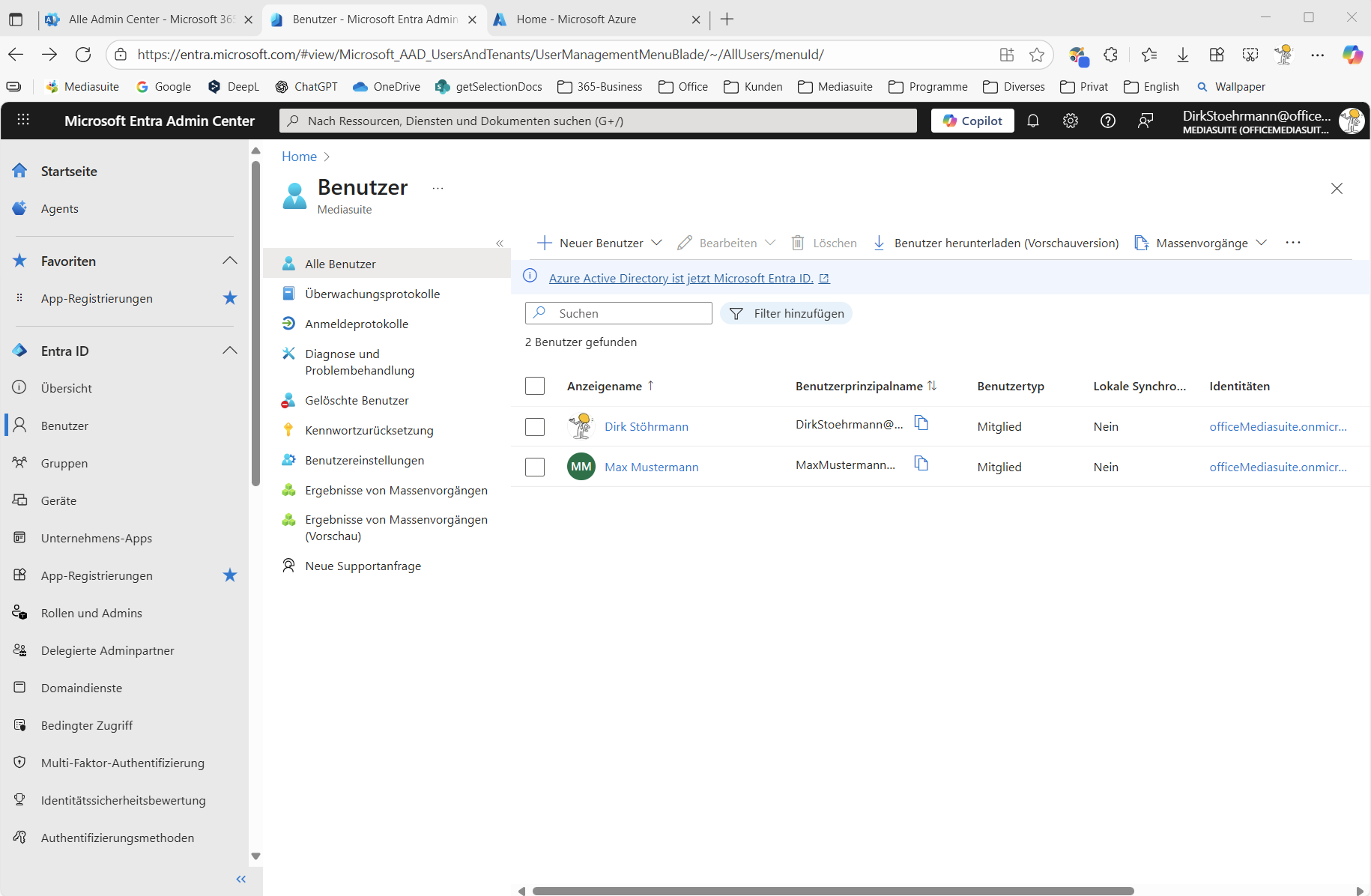Tick the select-all users header checkbox

(x=535, y=386)
